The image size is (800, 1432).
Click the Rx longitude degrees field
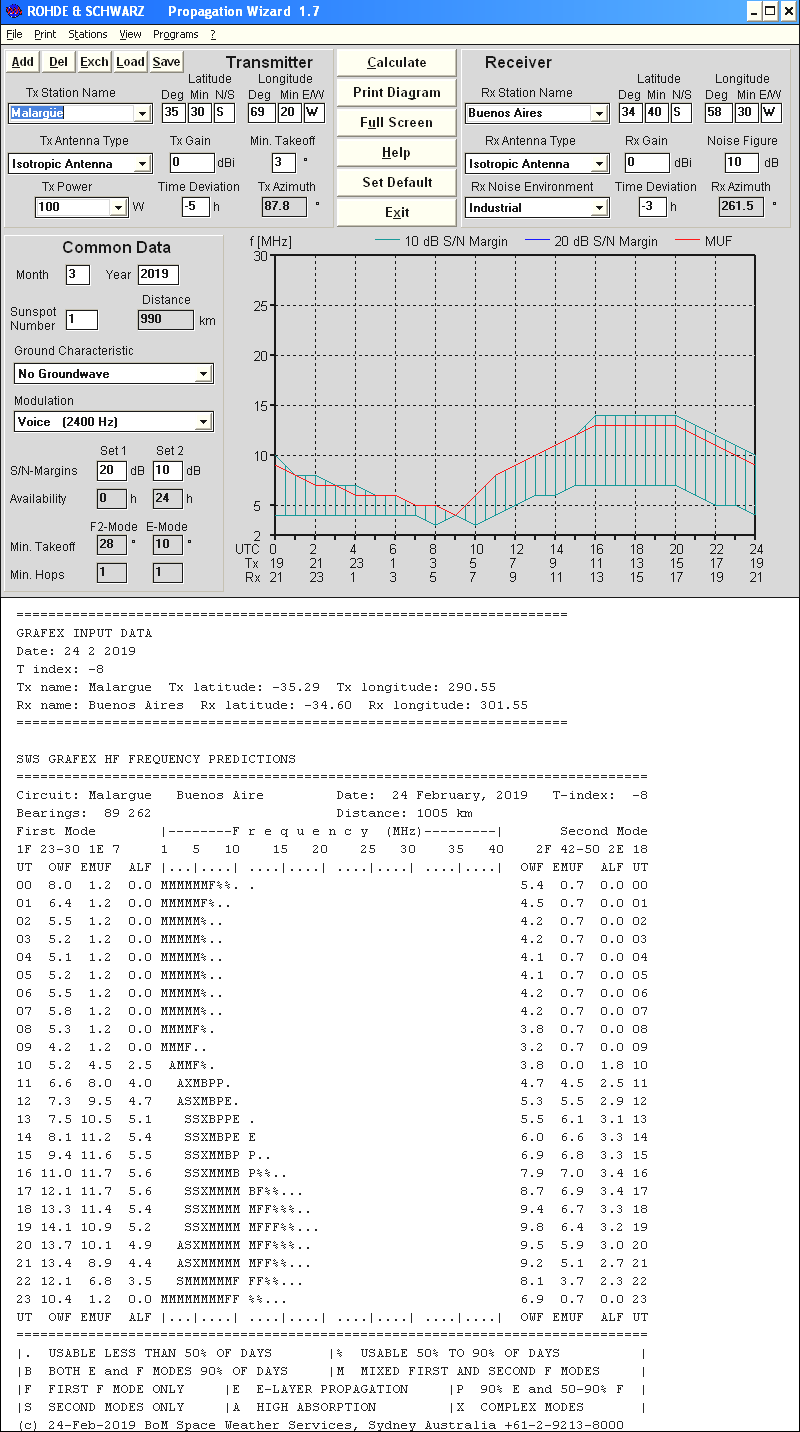click(719, 112)
